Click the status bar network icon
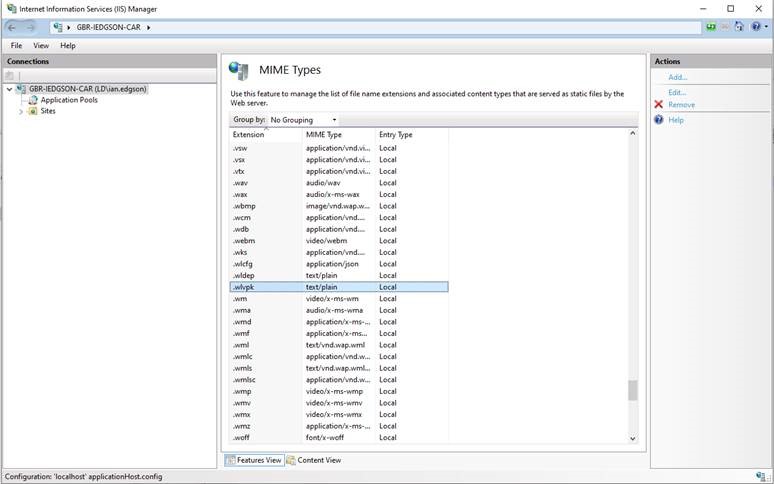Image resolution: width=774 pixels, height=484 pixels. coord(760,477)
